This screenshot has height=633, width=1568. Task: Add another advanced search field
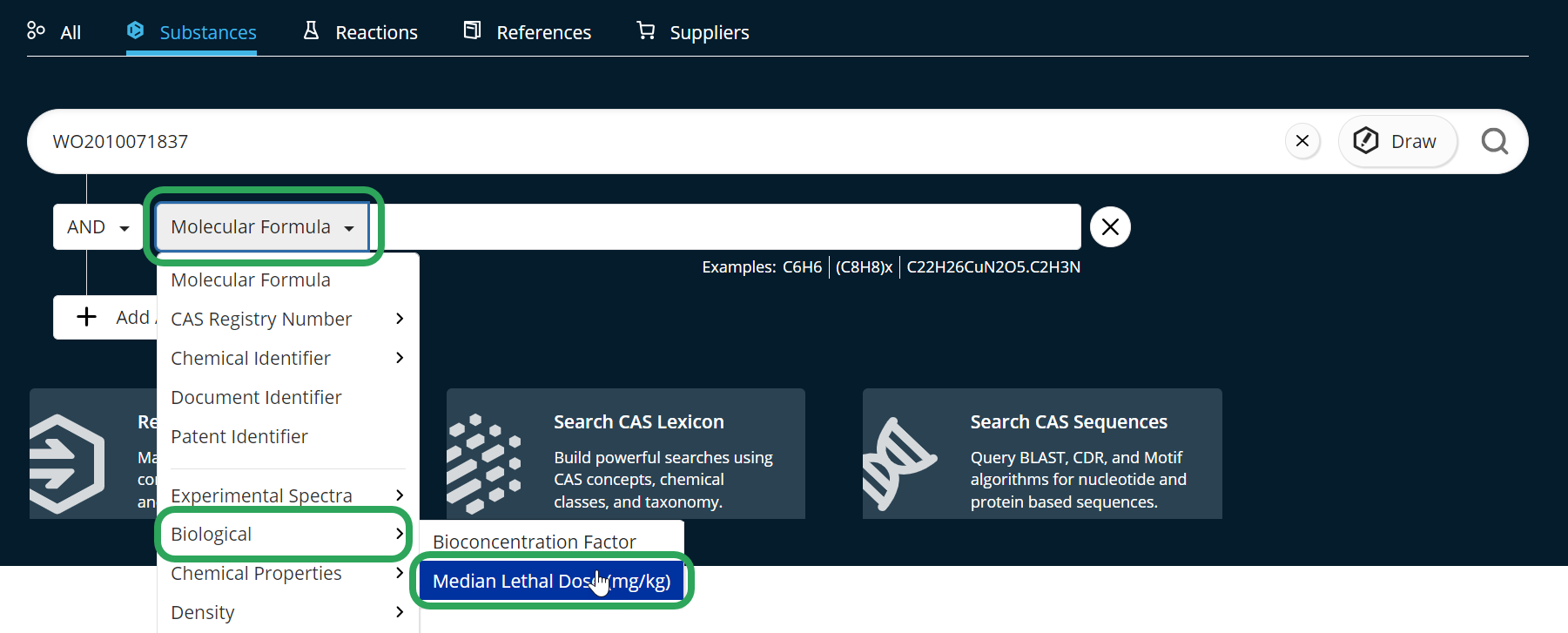(105, 317)
